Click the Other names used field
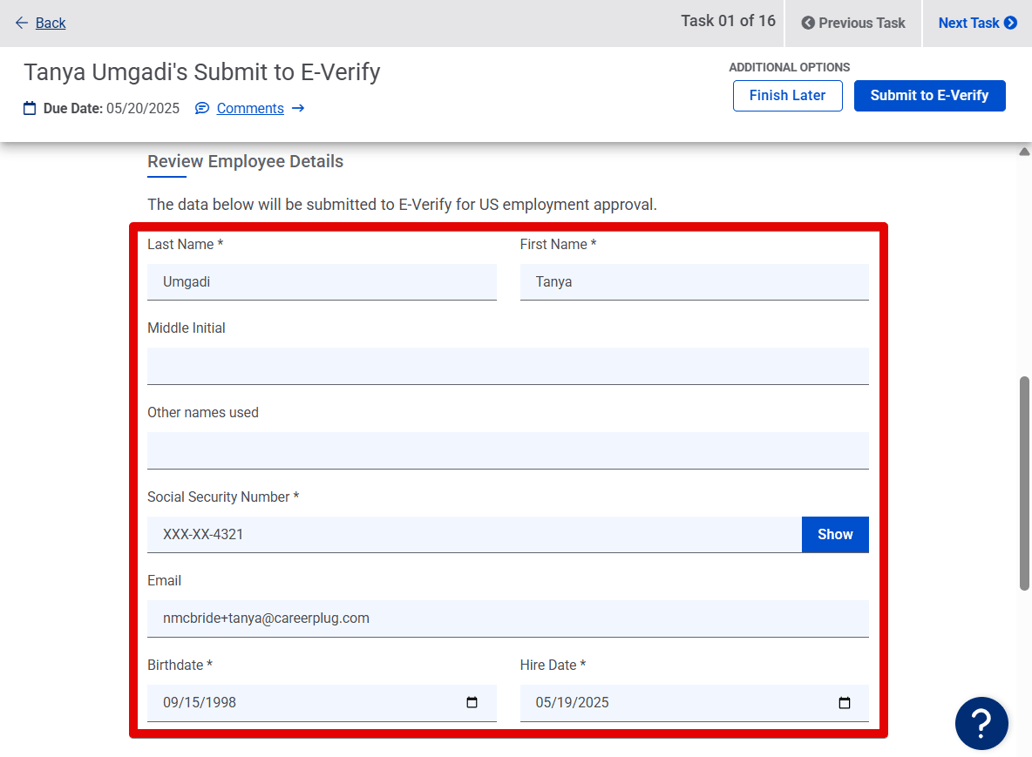 508,450
